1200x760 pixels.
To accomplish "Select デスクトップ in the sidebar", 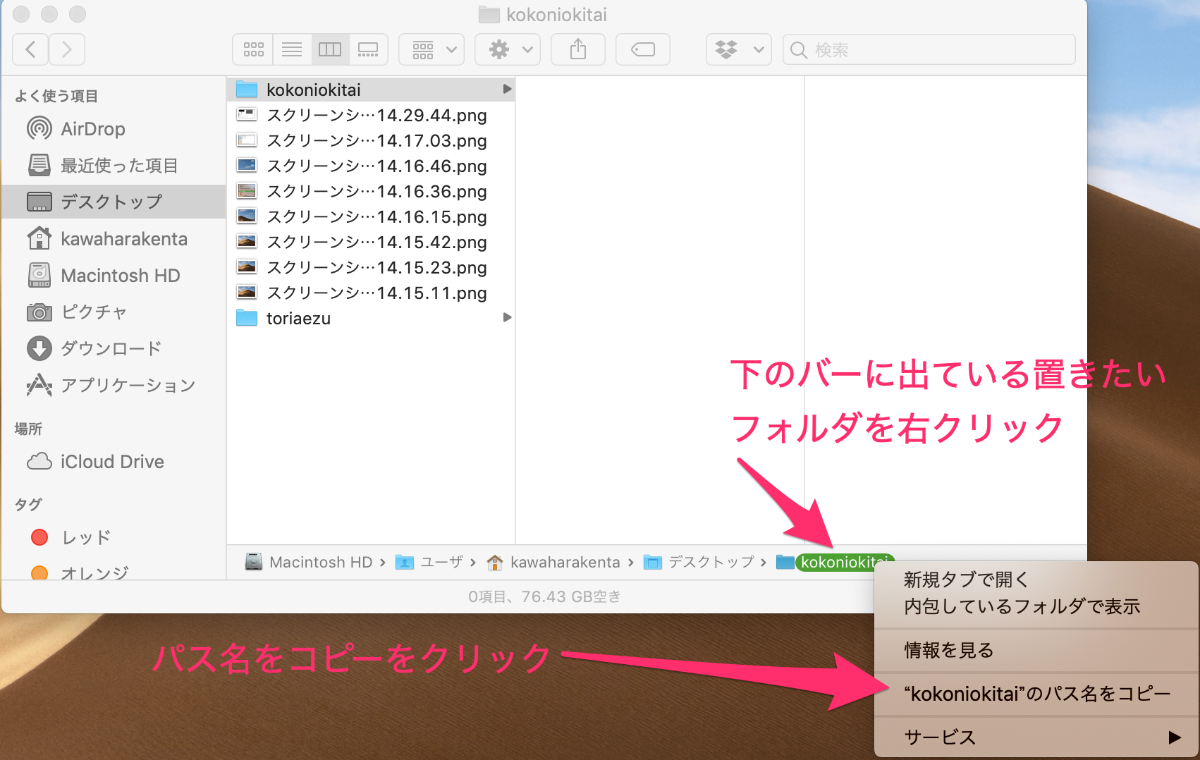I will (x=113, y=202).
